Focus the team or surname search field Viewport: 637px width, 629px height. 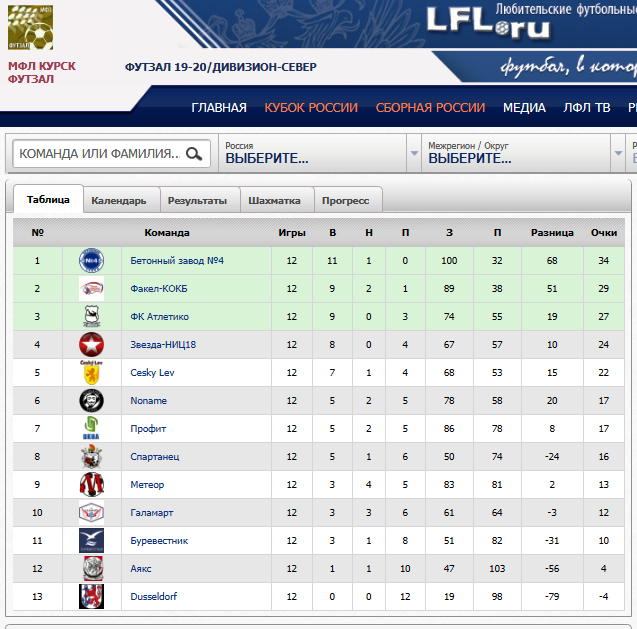98,154
